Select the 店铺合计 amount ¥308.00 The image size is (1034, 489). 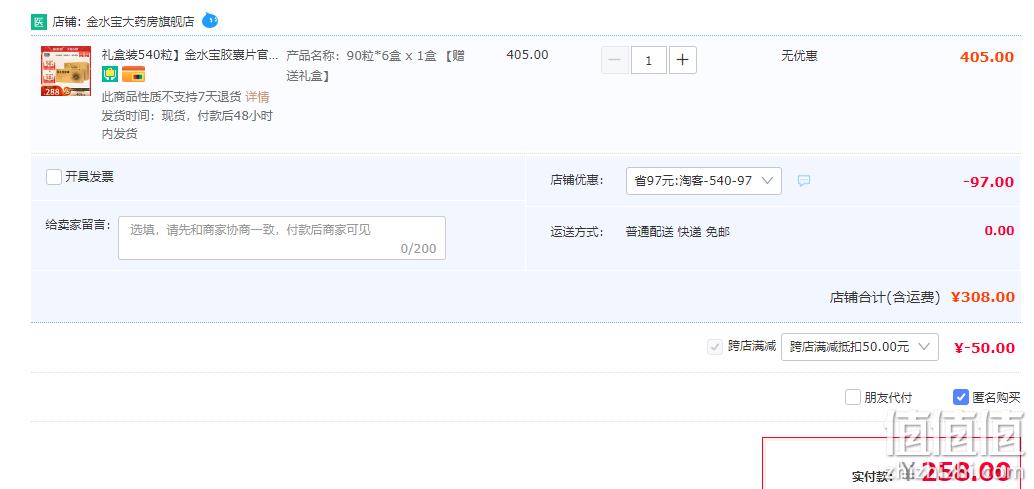tap(983, 297)
